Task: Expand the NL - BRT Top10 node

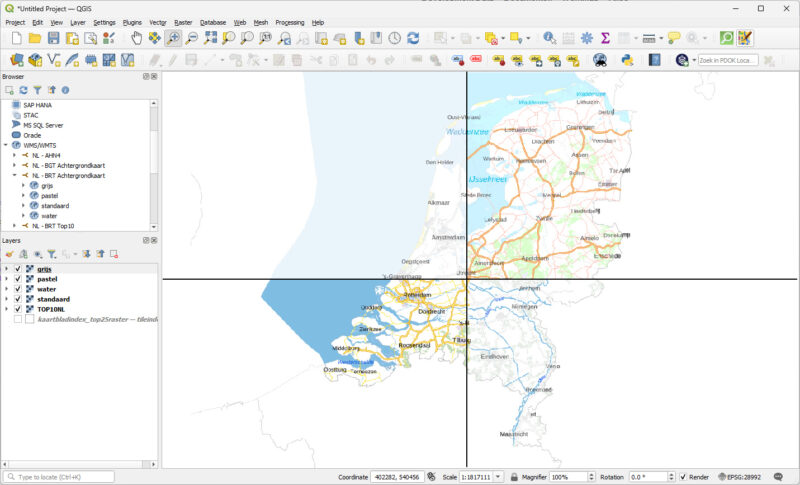Action: point(14,226)
